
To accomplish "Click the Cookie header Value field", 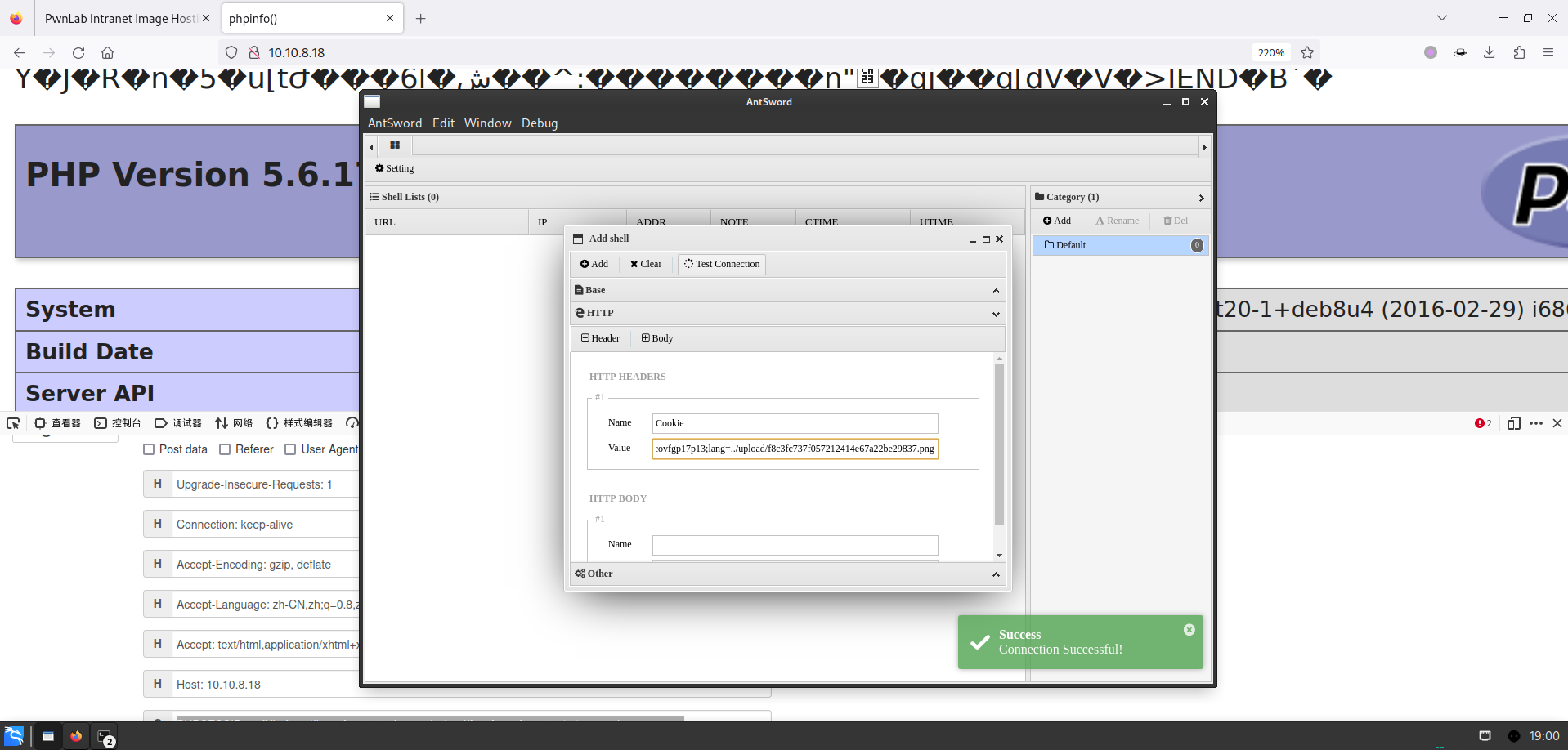I will [x=795, y=449].
